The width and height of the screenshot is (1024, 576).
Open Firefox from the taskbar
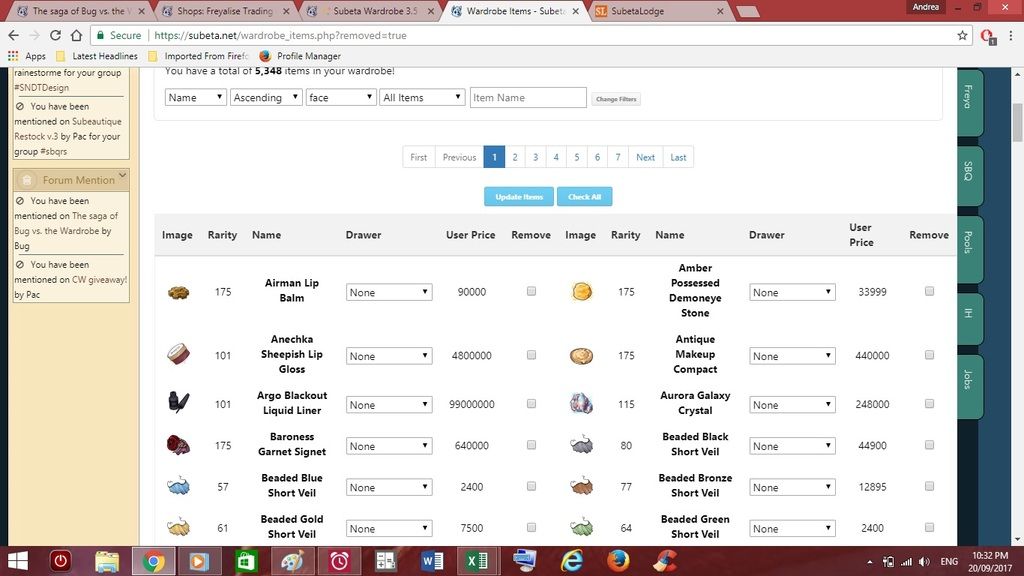(617, 561)
